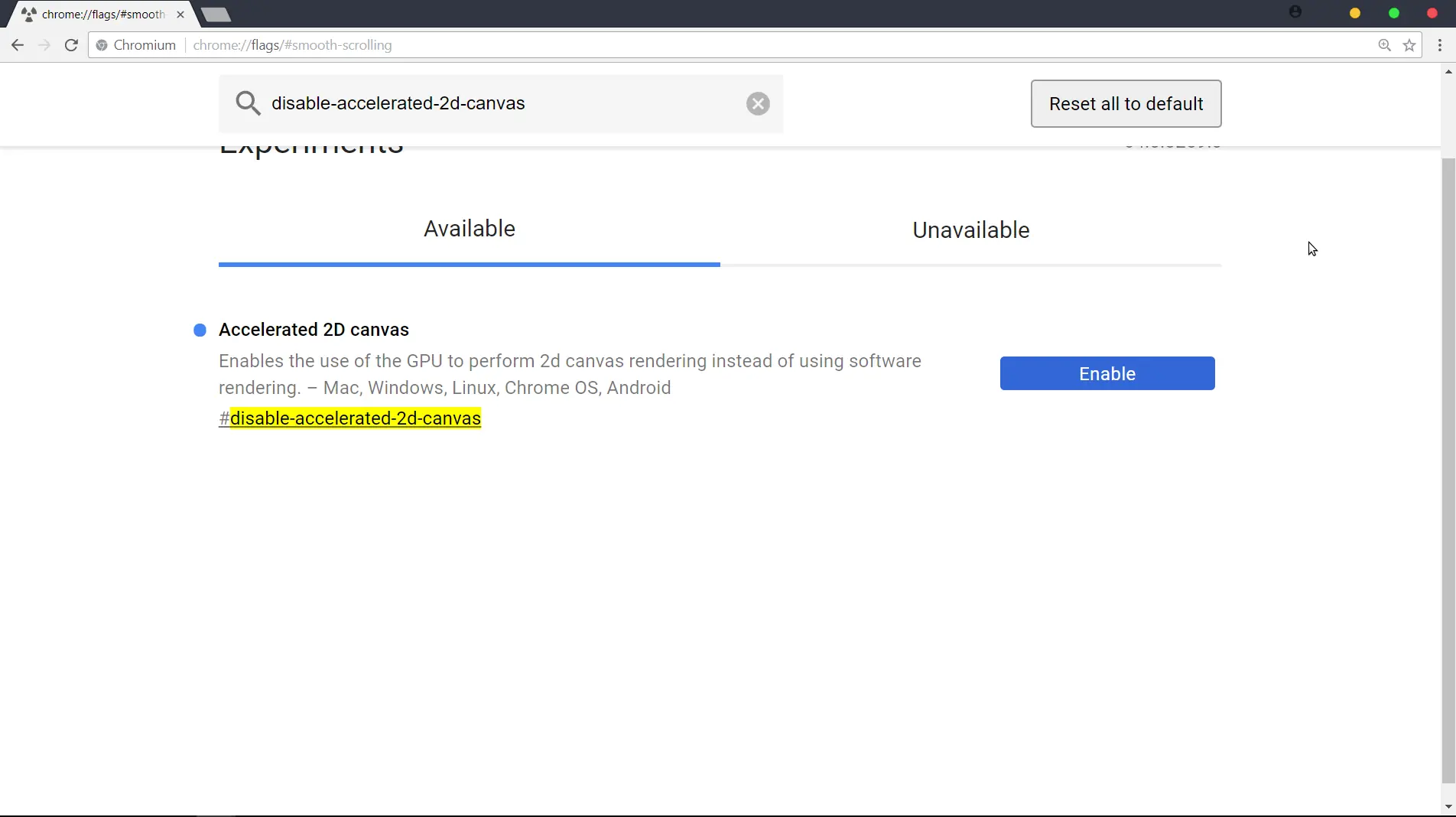Reload the flags page
Viewport: 1456px width, 817px height.
click(71, 45)
